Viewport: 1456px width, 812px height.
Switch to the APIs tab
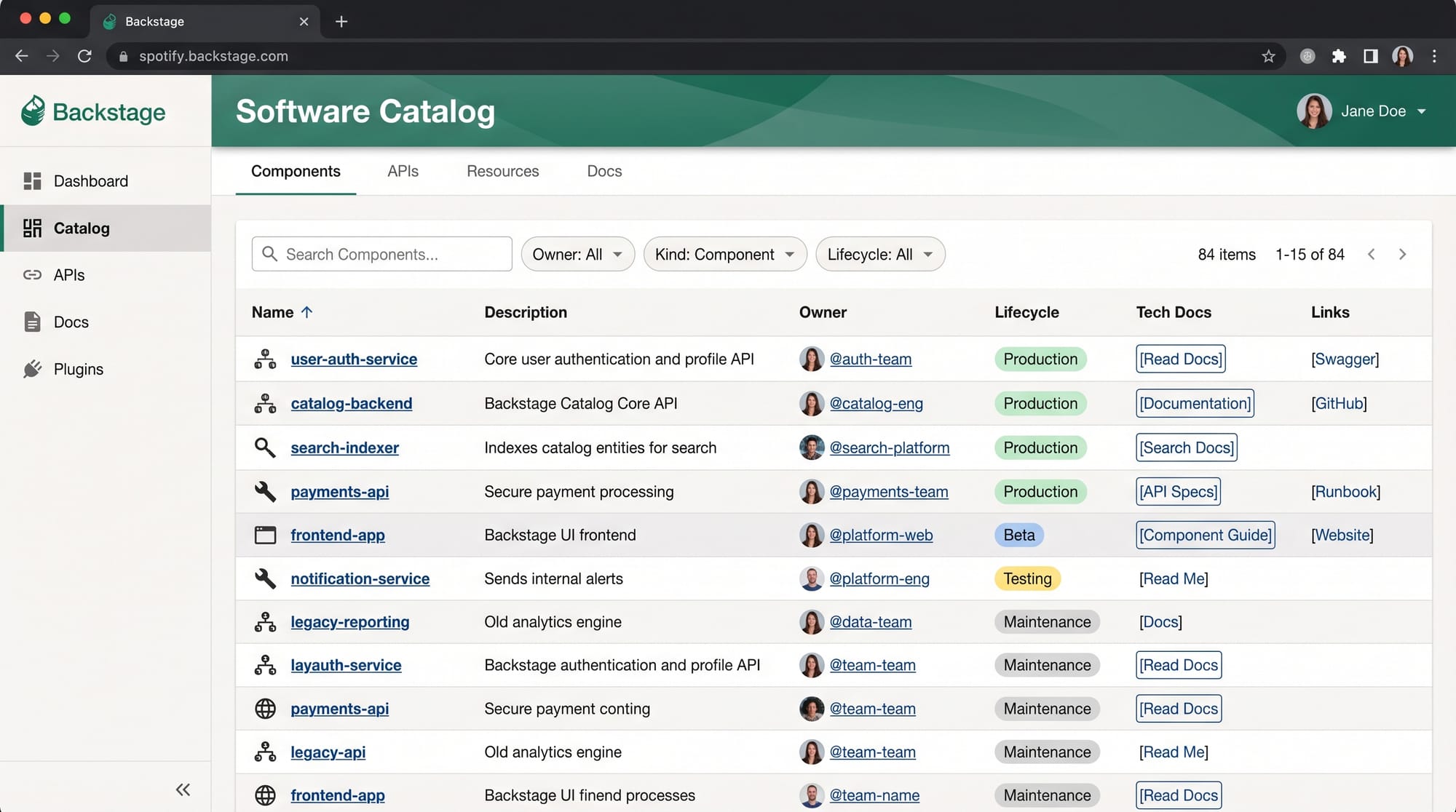pos(403,171)
